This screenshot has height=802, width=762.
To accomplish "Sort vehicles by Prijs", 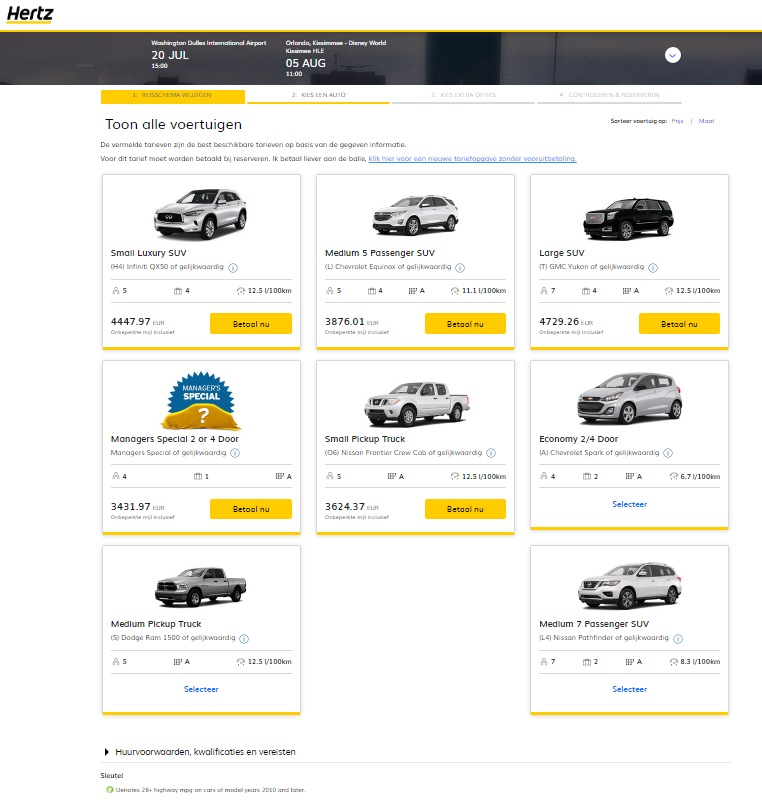I will coord(677,121).
